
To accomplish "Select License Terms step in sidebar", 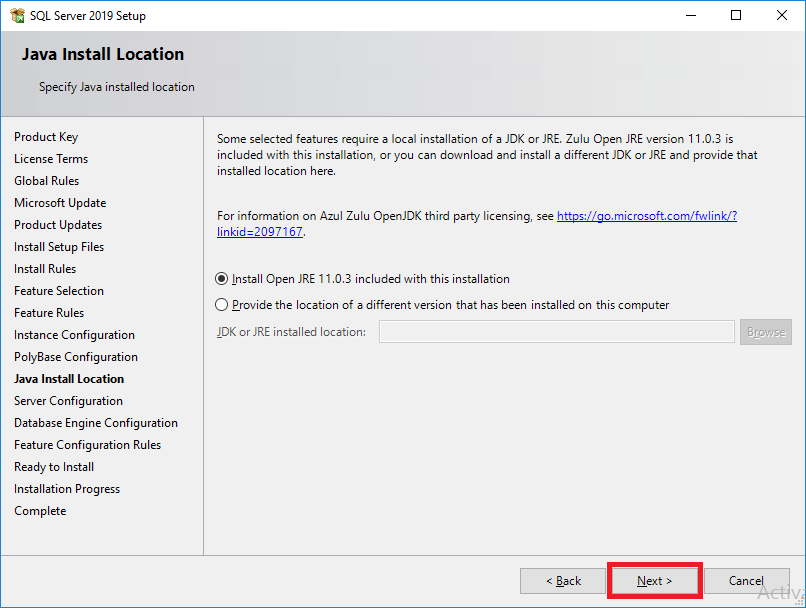I will [x=51, y=159].
